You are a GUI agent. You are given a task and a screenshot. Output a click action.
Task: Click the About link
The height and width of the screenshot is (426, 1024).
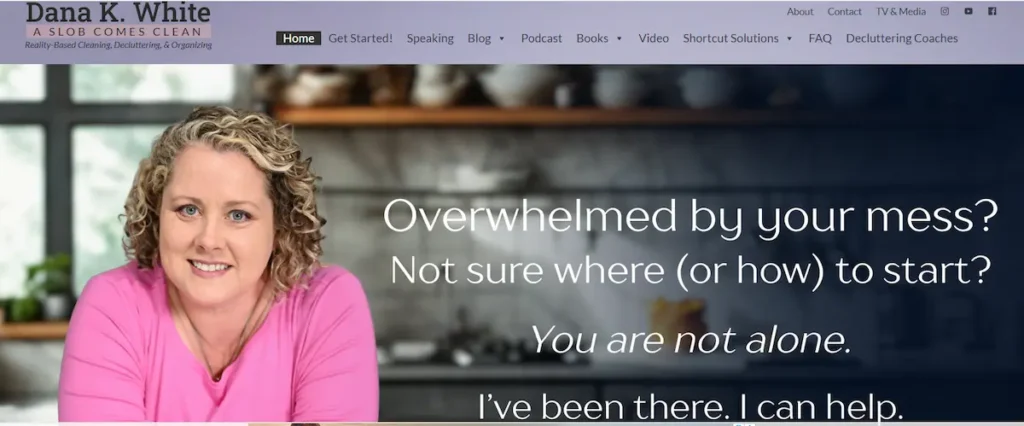pos(800,11)
